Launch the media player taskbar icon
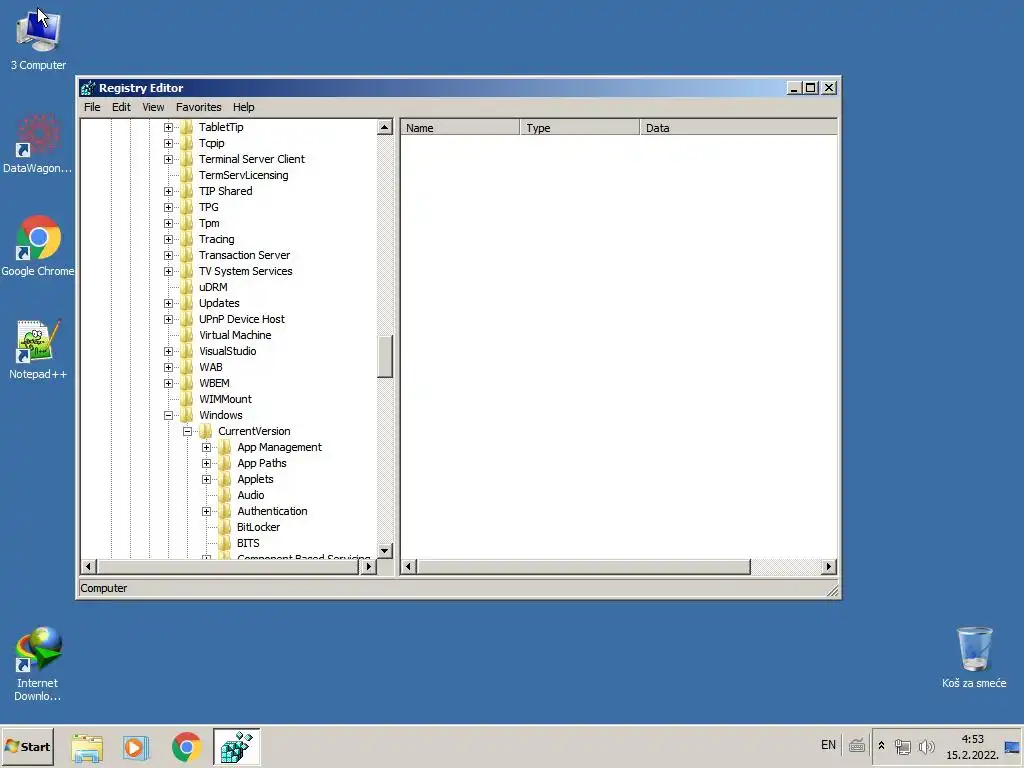Viewport: 1024px width, 768px height. pyautogui.click(x=135, y=746)
